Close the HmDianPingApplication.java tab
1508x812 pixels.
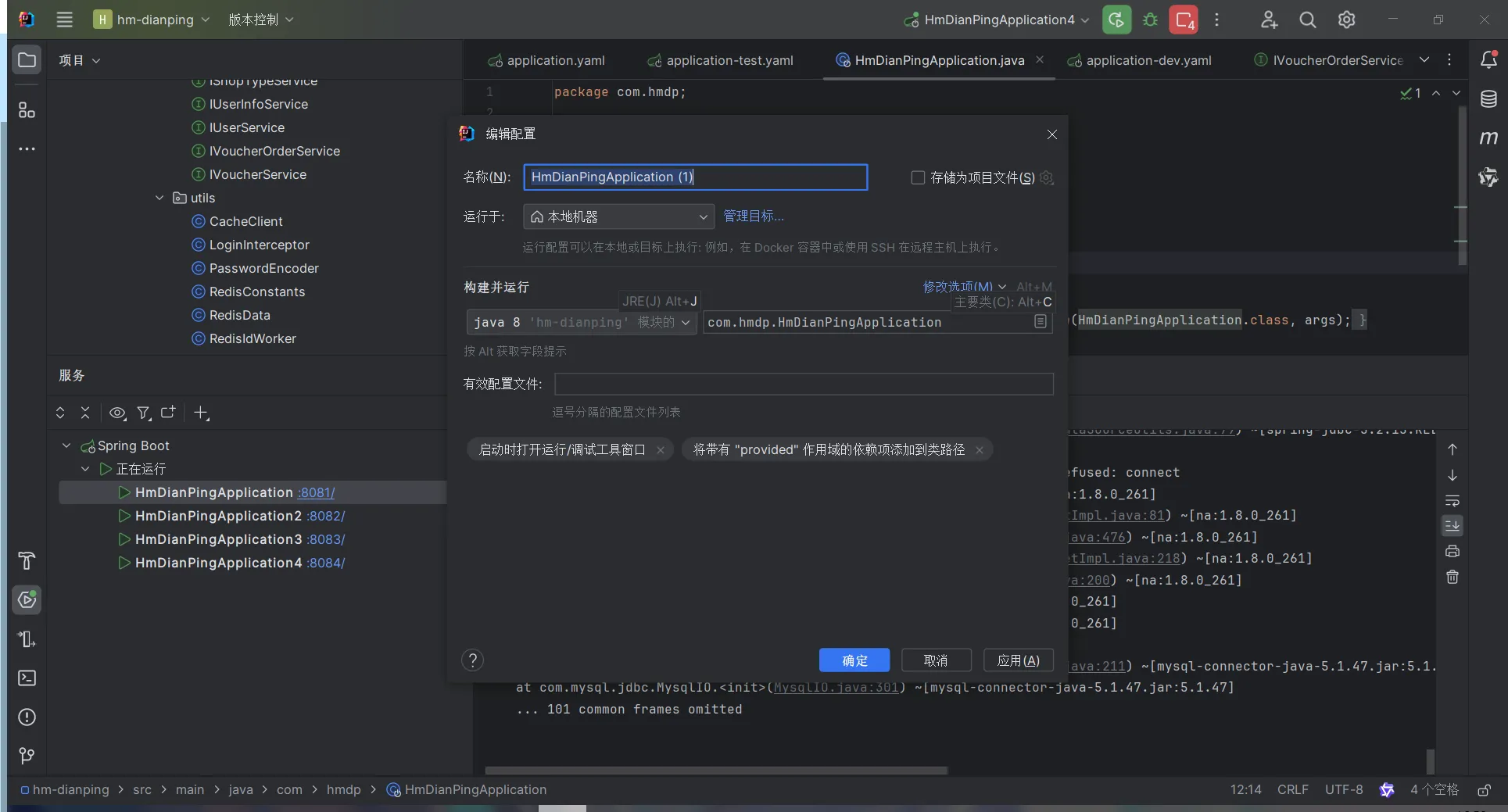(1040, 60)
